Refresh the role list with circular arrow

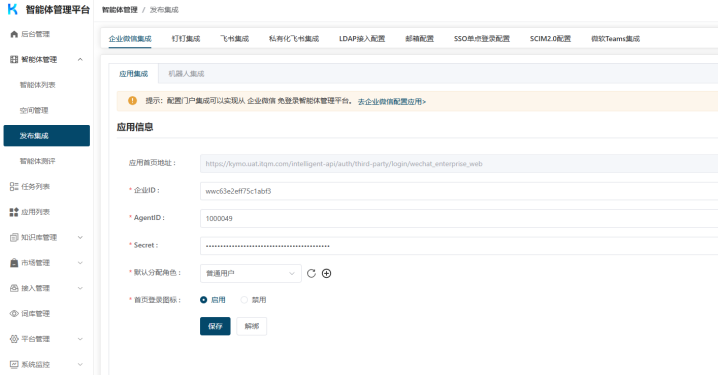(311, 274)
